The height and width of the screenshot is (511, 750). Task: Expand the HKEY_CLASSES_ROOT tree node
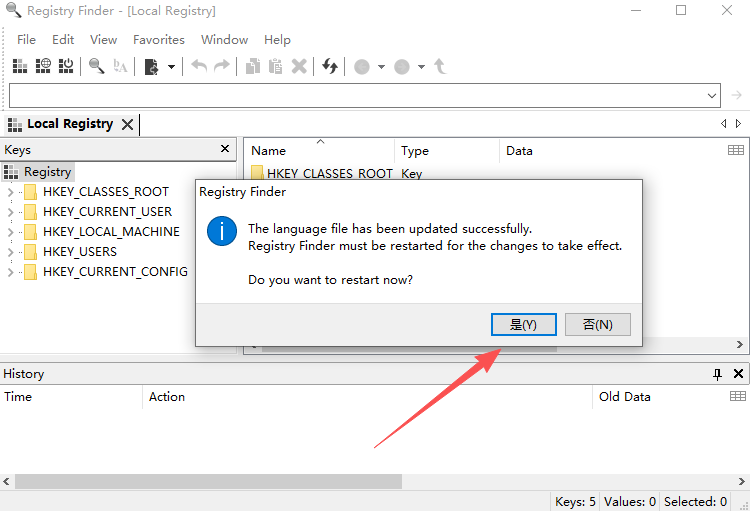coord(11,192)
